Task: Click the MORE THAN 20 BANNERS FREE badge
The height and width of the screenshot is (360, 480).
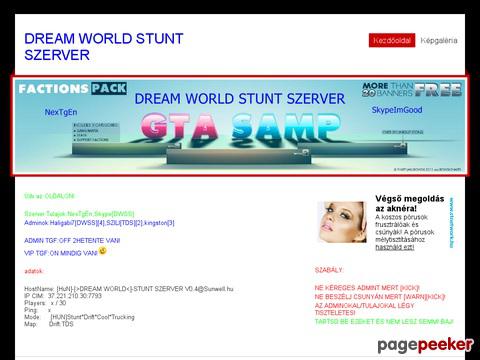Action: (x=412, y=89)
